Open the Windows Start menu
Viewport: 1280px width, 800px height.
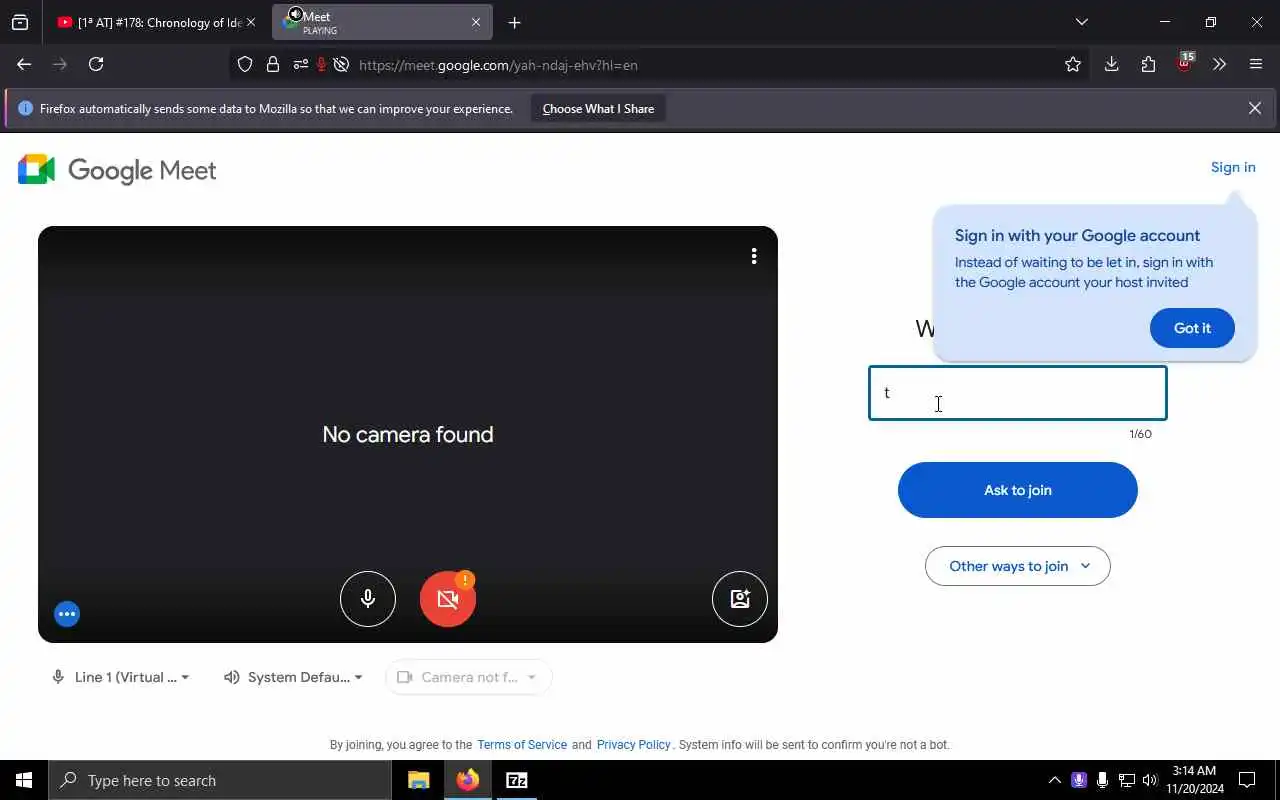pos(24,780)
